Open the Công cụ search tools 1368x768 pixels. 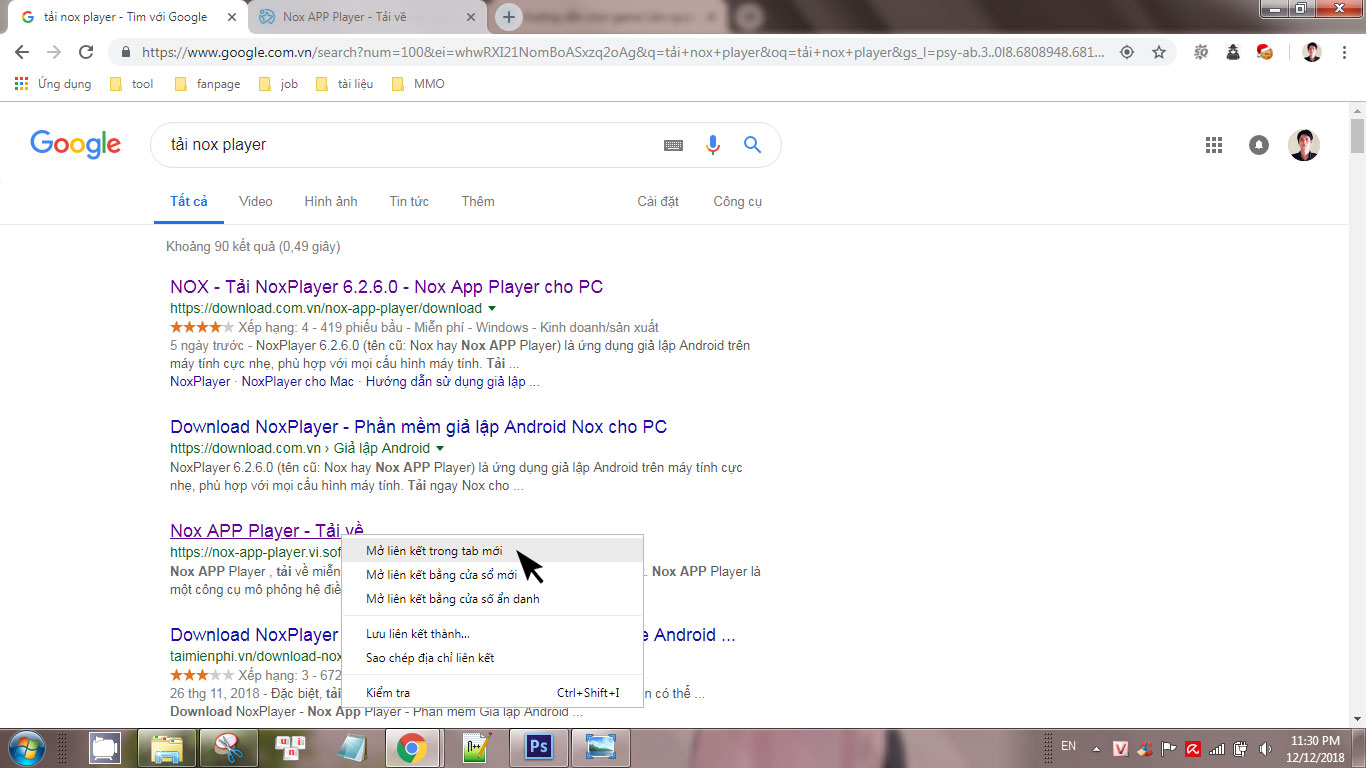(x=738, y=201)
